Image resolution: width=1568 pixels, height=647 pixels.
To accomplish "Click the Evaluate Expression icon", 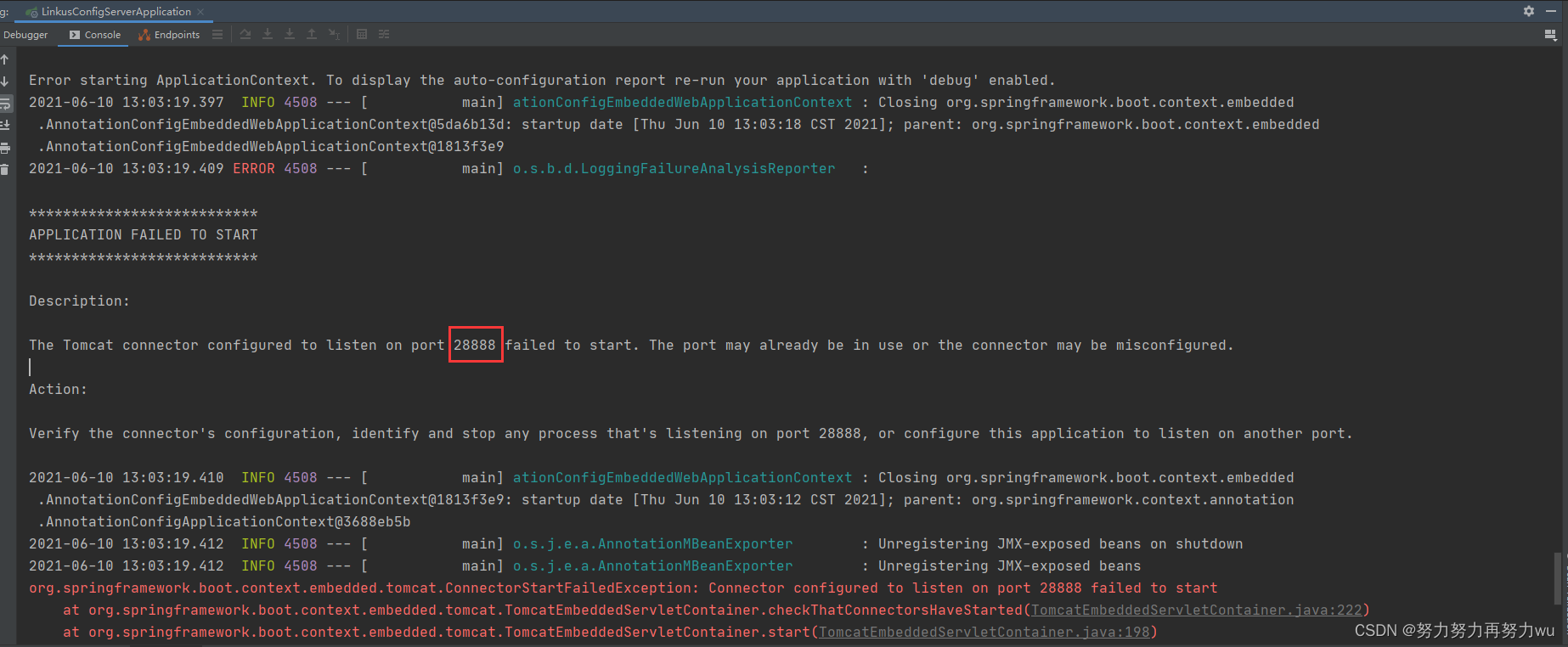I will tap(362, 34).
